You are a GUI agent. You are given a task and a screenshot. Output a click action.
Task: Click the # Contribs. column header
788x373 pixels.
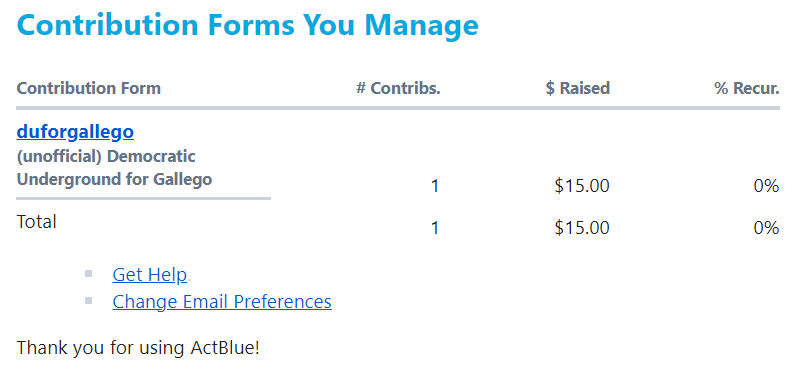(x=399, y=88)
